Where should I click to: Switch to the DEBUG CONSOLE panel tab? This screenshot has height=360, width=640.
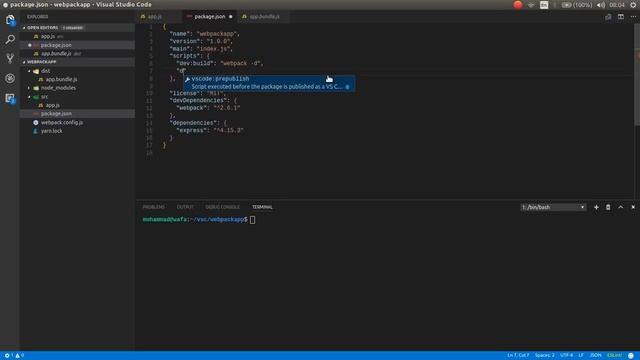(222, 207)
